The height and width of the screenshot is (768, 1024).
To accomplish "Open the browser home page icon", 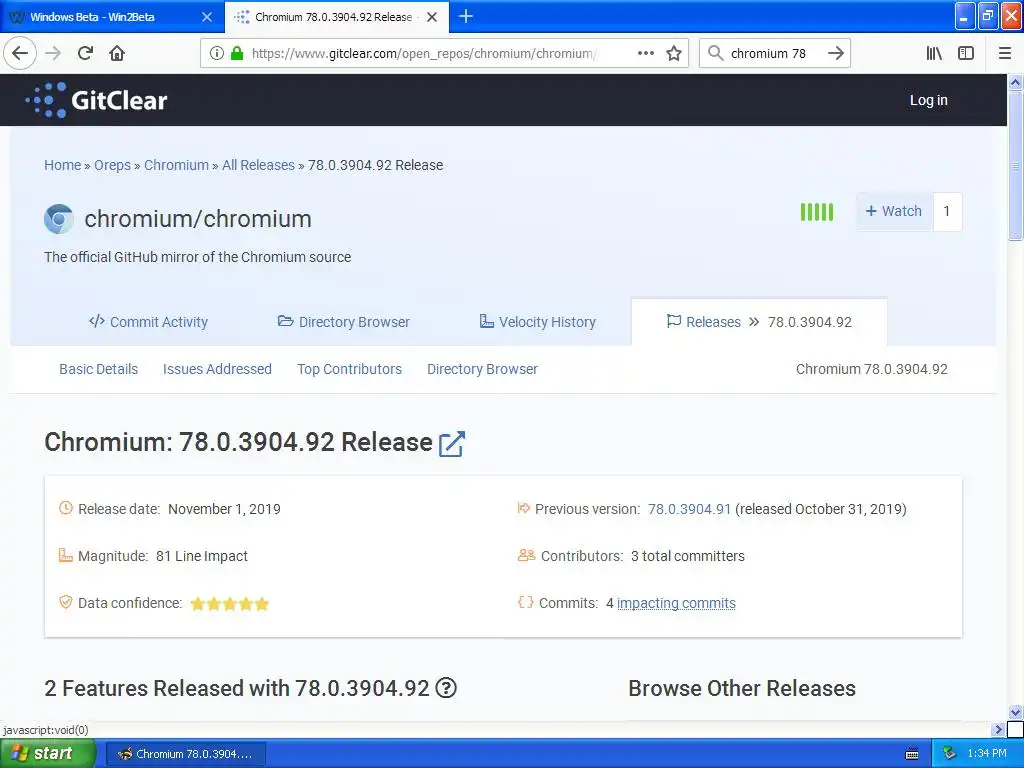I will (117, 53).
